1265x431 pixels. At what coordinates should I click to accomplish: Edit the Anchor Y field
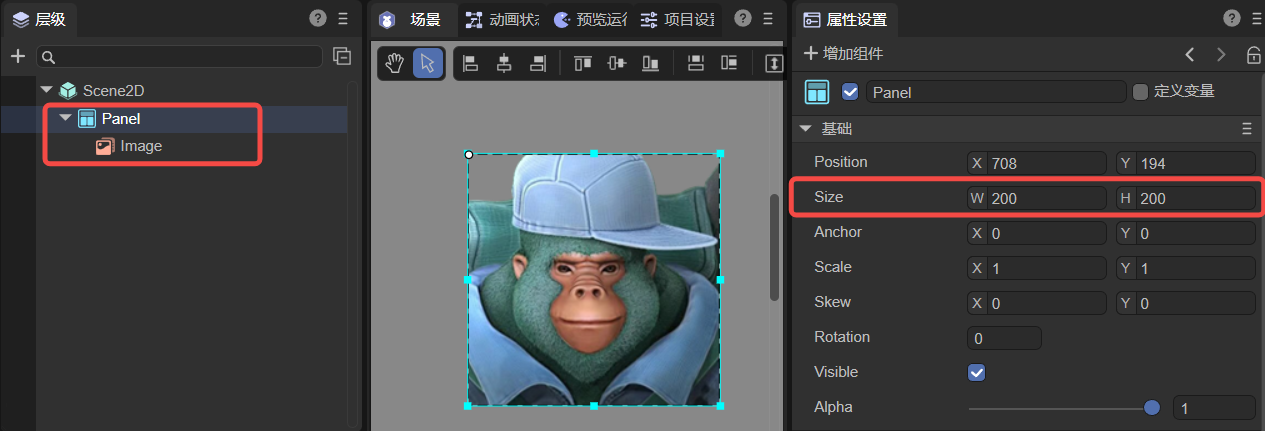pos(1185,233)
